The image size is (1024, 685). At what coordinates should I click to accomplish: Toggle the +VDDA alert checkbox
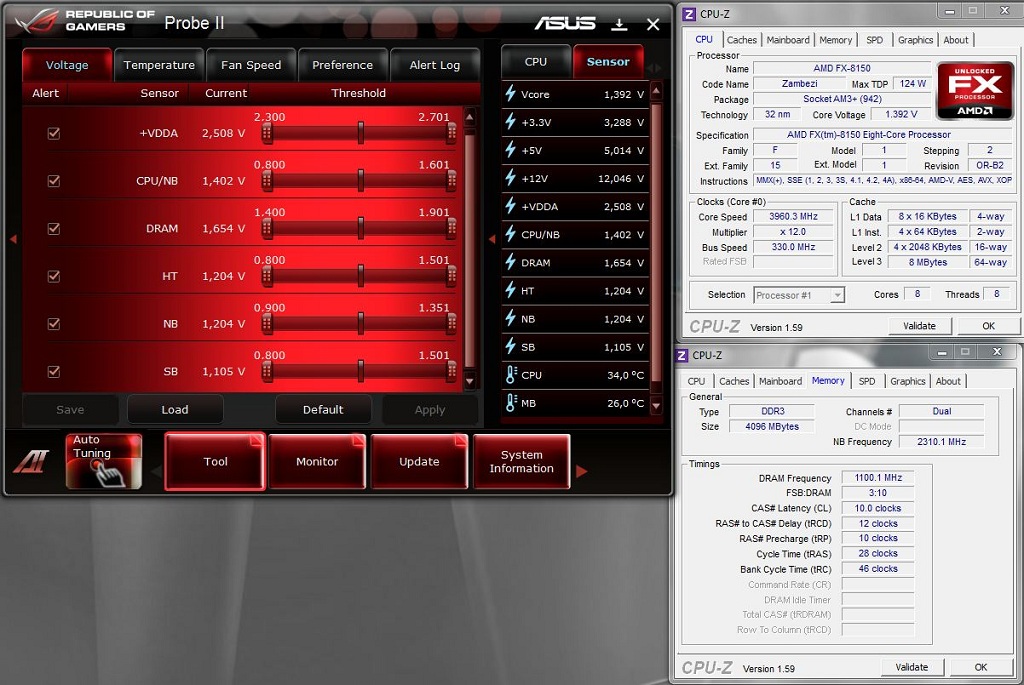coord(54,133)
